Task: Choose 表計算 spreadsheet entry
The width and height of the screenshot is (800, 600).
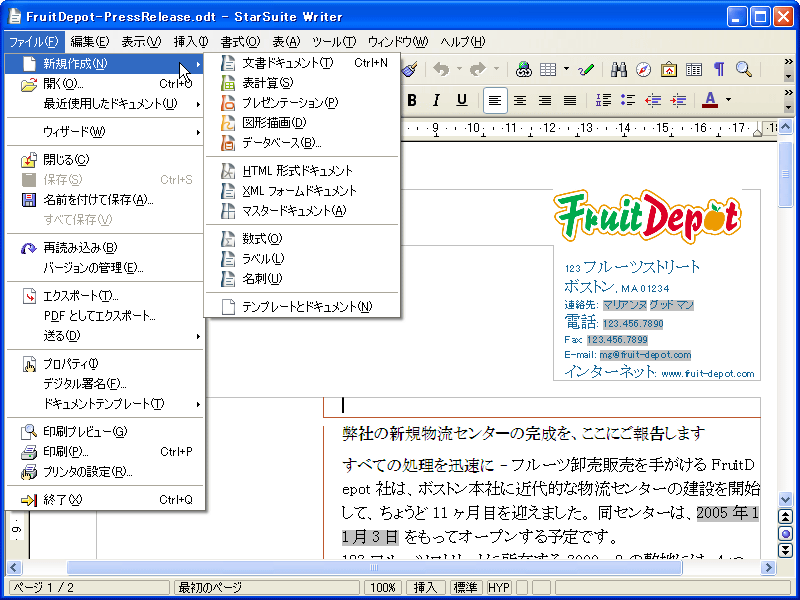Action: pos(303,83)
